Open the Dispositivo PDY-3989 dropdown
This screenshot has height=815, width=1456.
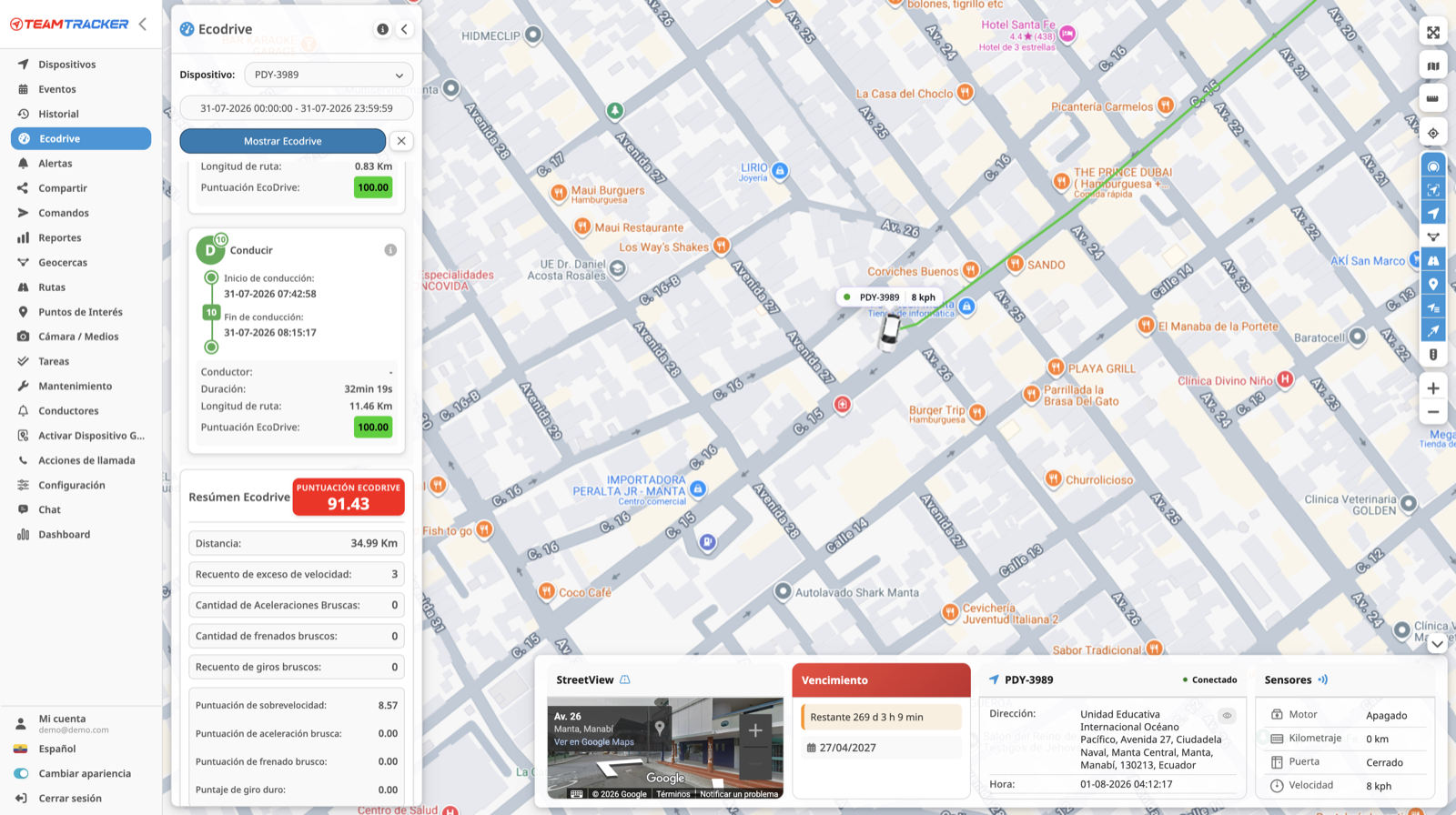[x=329, y=75]
